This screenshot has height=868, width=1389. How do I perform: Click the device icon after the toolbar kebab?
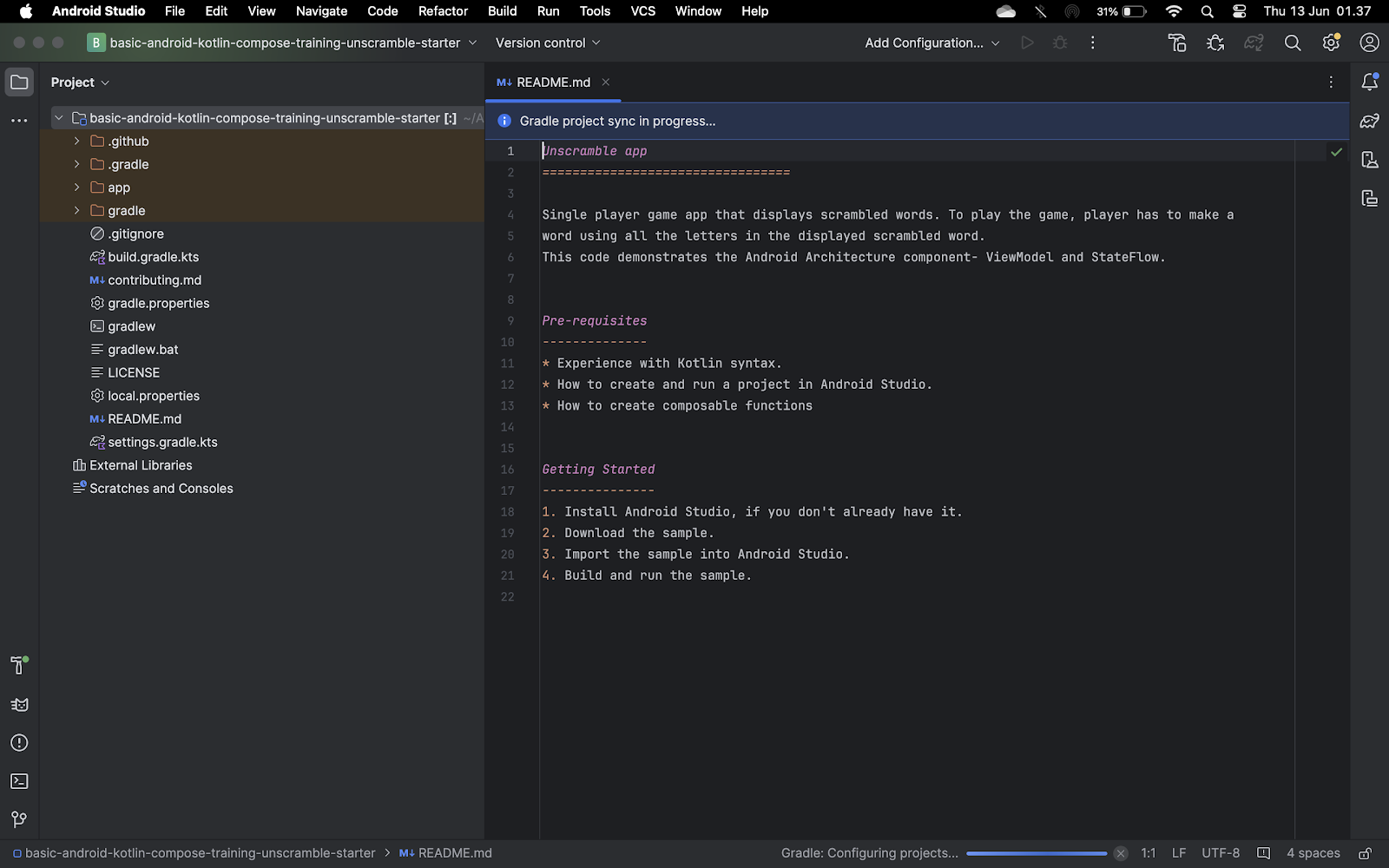[x=1177, y=43]
